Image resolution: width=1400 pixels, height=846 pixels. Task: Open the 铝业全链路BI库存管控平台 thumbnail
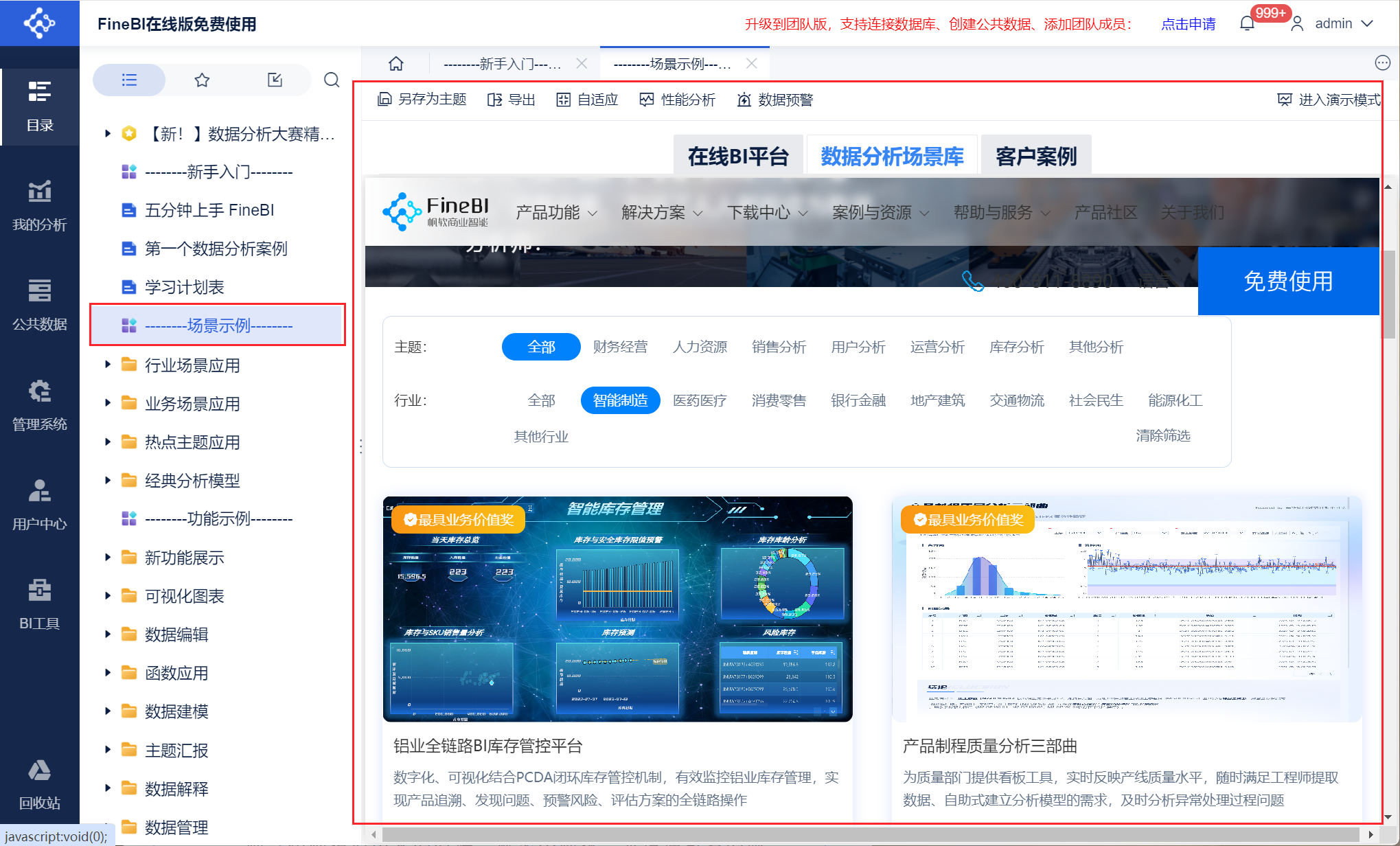click(x=617, y=608)
